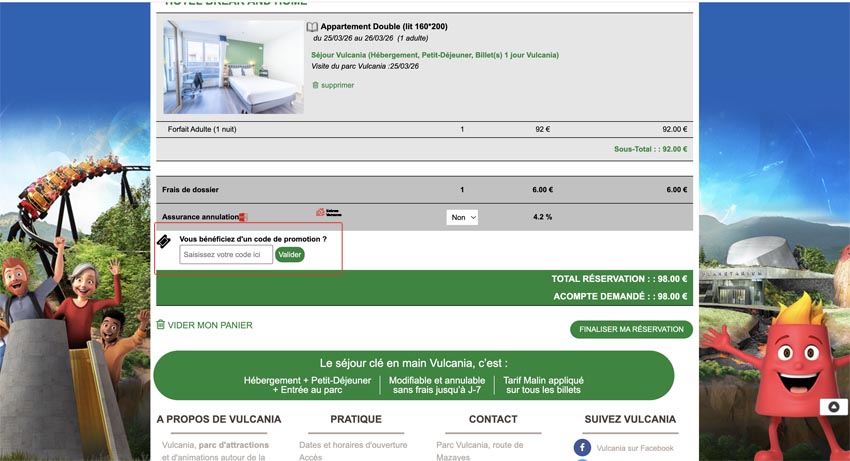Focus the promotion code input field
The height and width of the screenshot is (461, 850).
[x=226, y=255]
